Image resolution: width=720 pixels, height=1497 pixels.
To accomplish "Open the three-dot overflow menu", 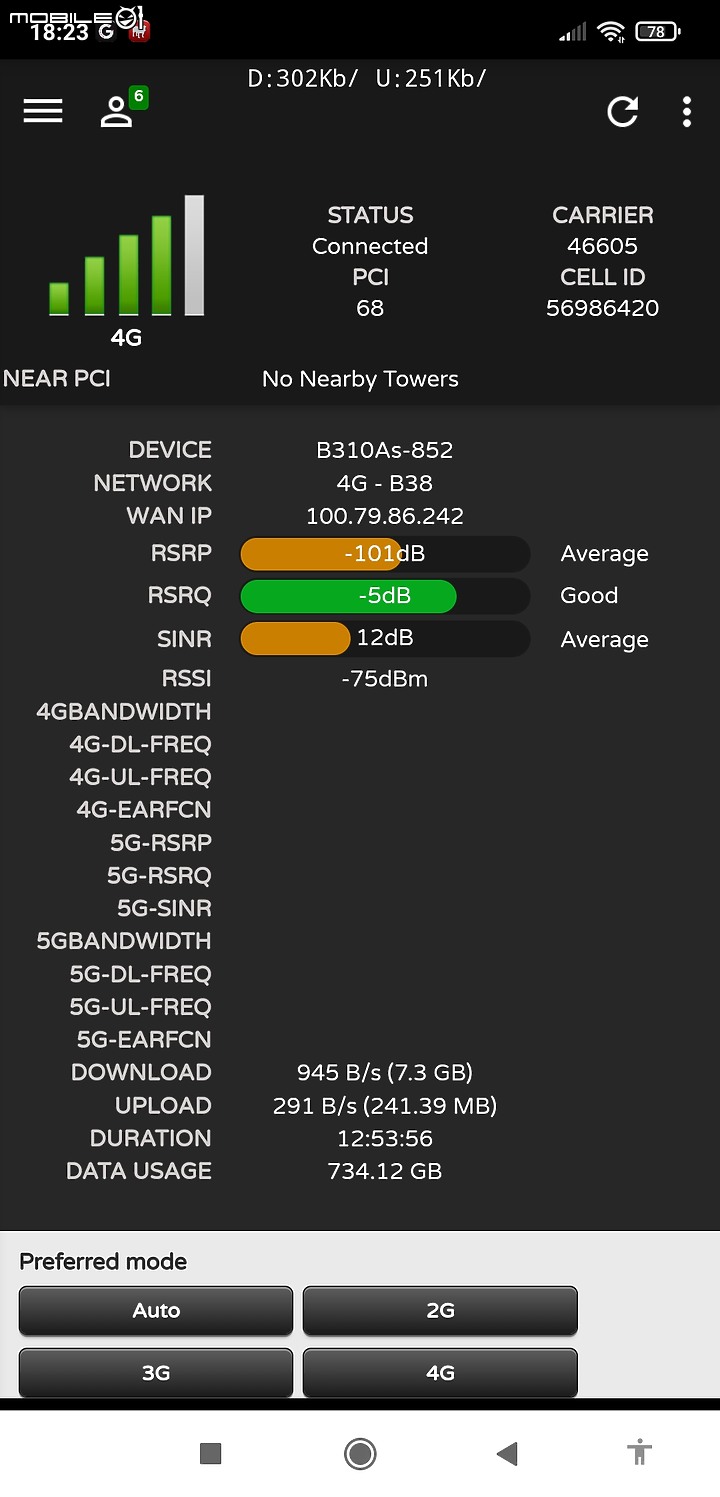I will [687, 112].
